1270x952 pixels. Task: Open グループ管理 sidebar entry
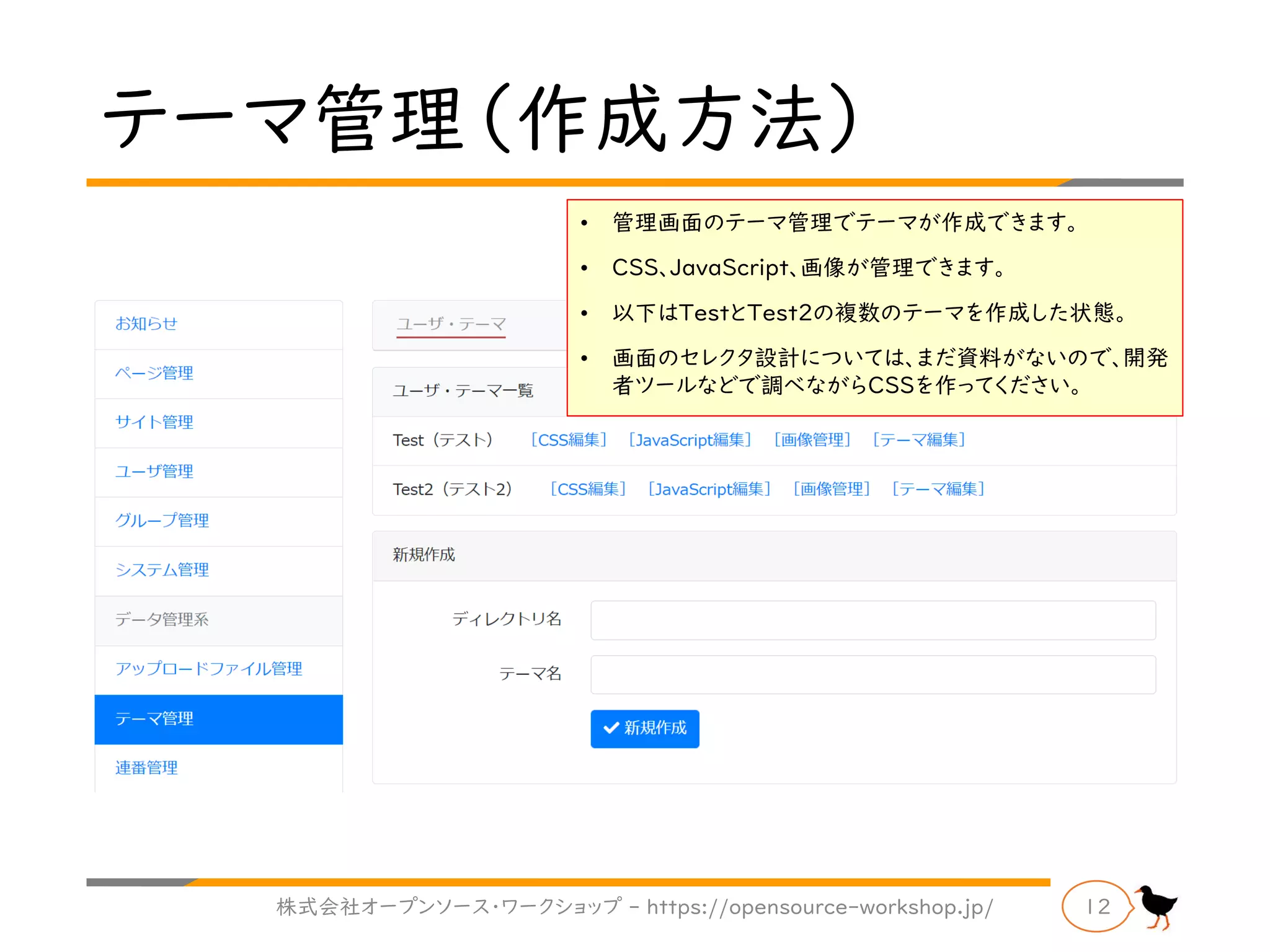pos(218,521)
